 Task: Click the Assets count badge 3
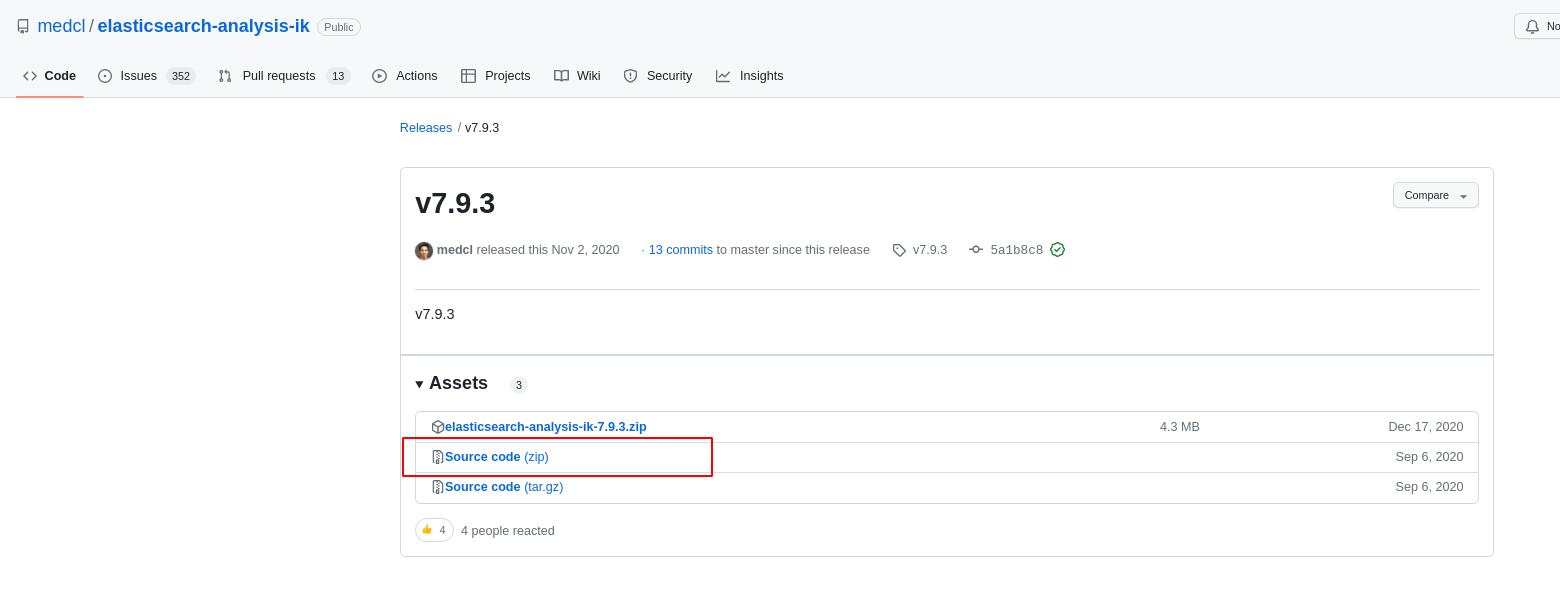[x=518, y=385]
